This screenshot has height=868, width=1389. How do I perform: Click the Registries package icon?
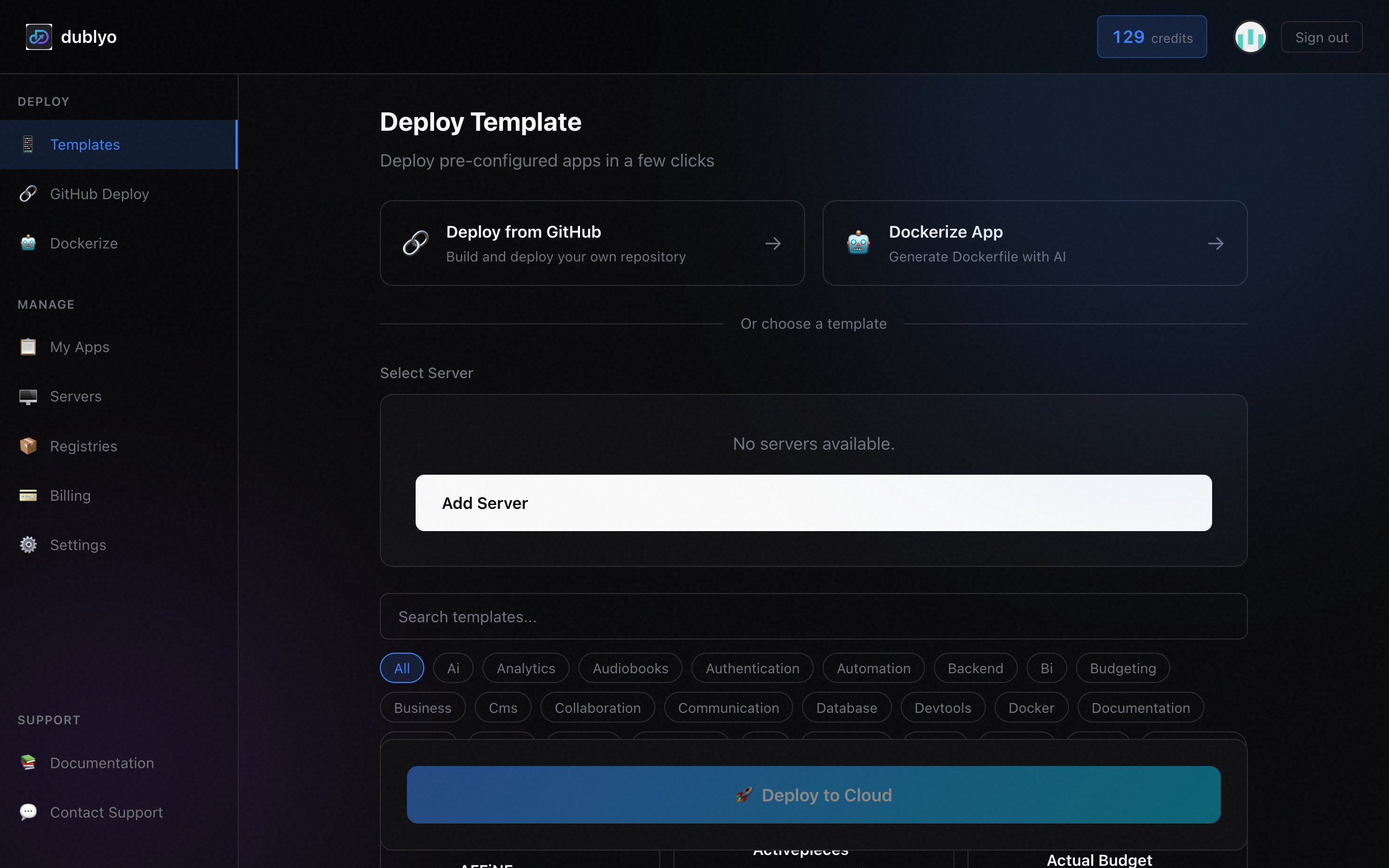pyautogui.click(x=28, y=445)
